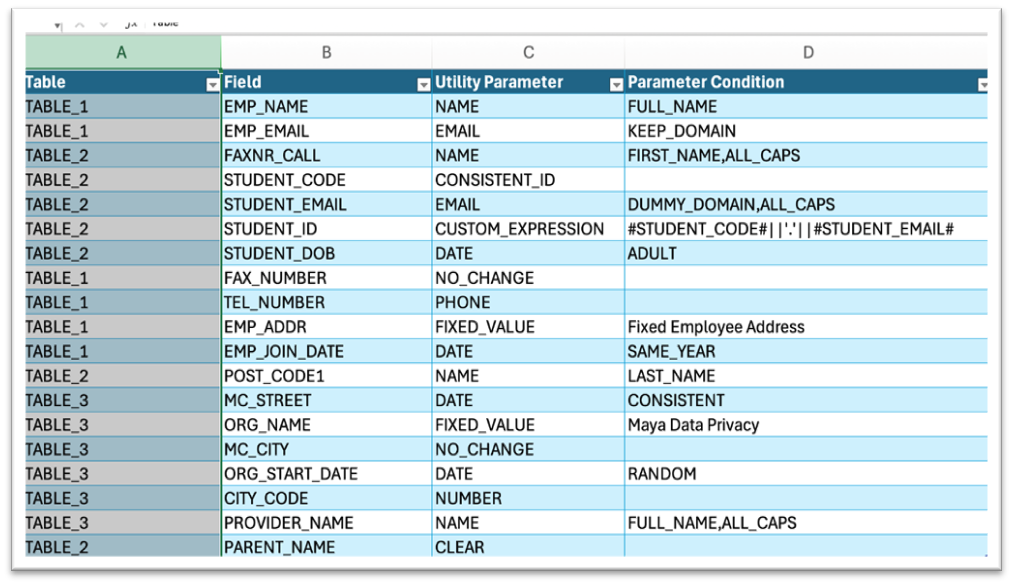Select column D header
Screen dimensions: 1013x585
[x=806, y=53]
